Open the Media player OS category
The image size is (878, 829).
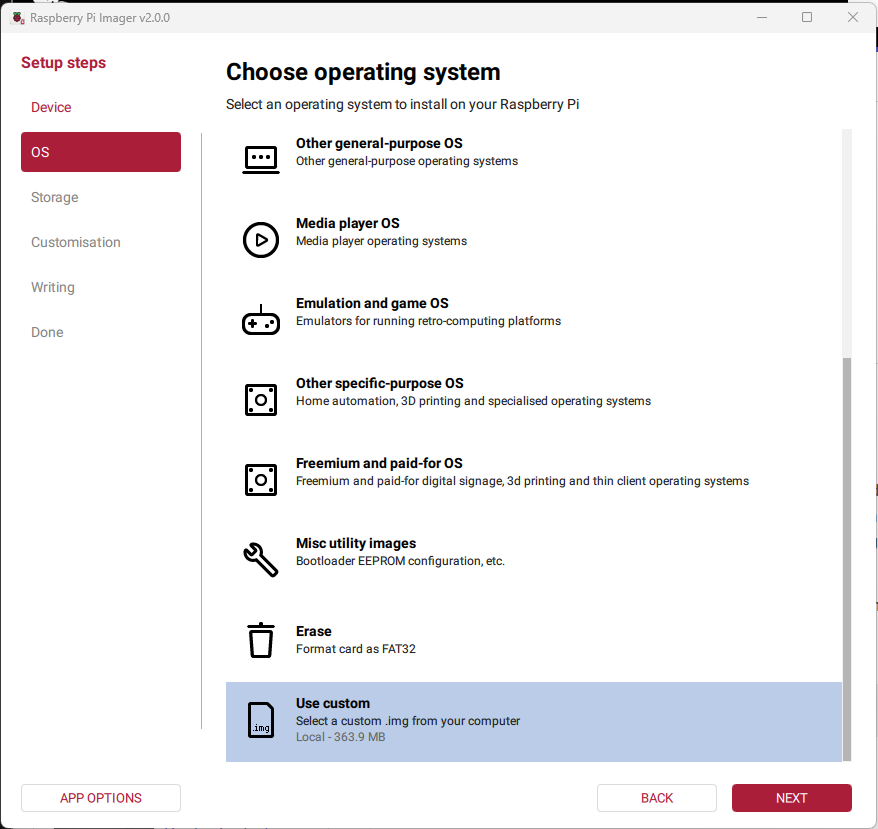click(534, 240)
